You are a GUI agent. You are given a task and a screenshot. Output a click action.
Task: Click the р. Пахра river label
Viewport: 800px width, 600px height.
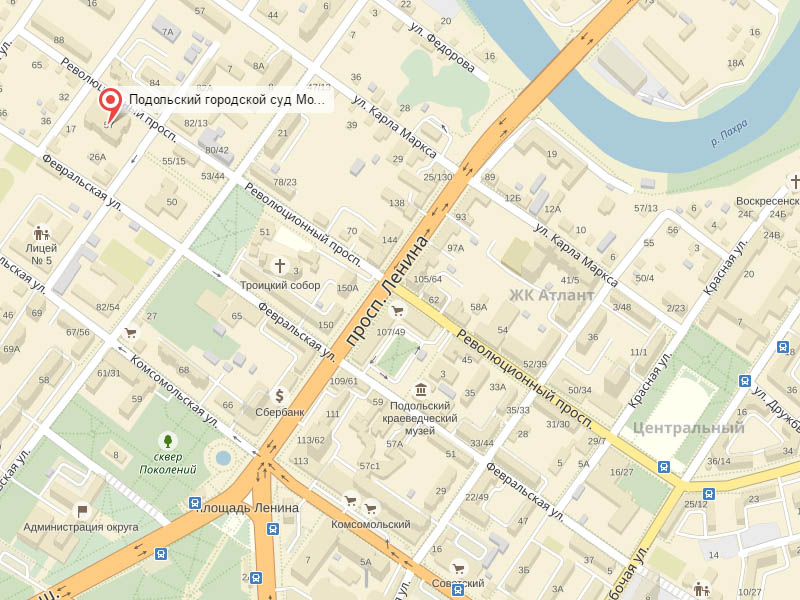point(730,133)
